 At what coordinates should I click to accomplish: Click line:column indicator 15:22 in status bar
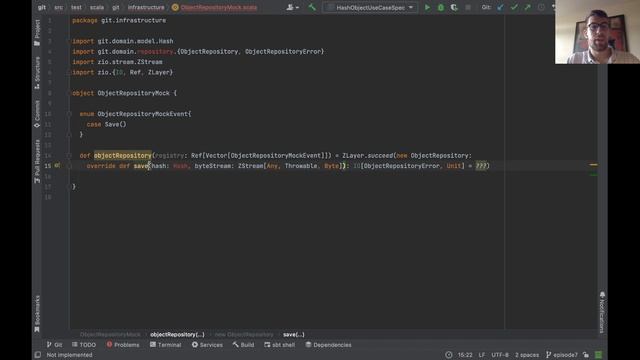click(464, 355)
